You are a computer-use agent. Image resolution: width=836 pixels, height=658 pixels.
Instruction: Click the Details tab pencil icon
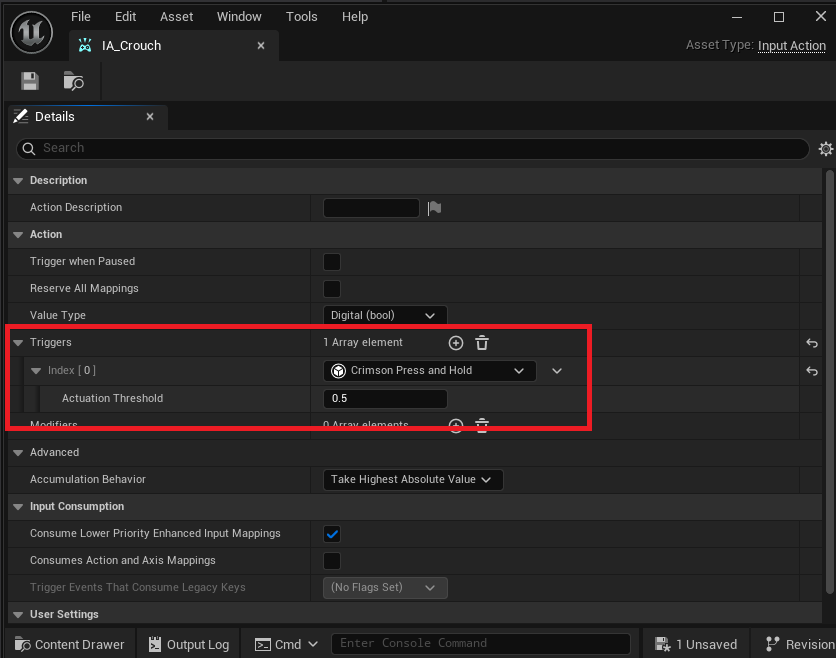tap(21, 116)
